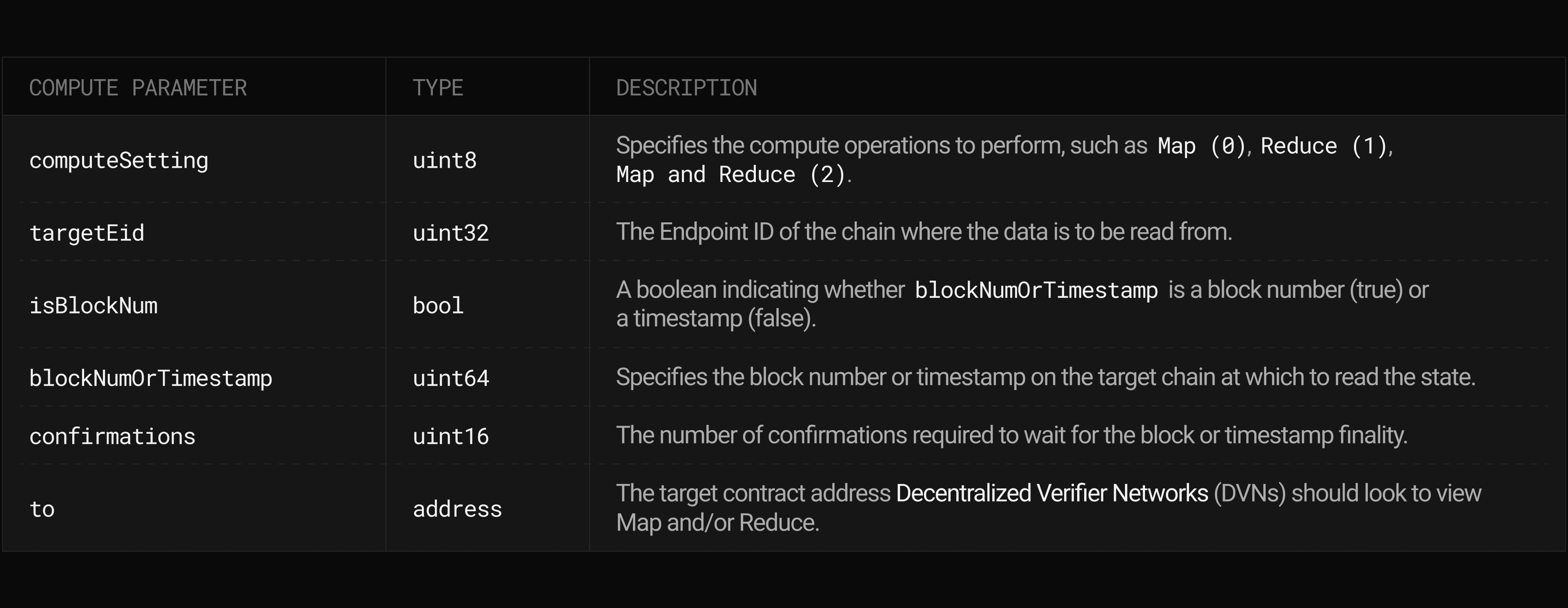Select the confirmations parameter name
Viewport: 1568px width, 608px height.
[113, 436]
